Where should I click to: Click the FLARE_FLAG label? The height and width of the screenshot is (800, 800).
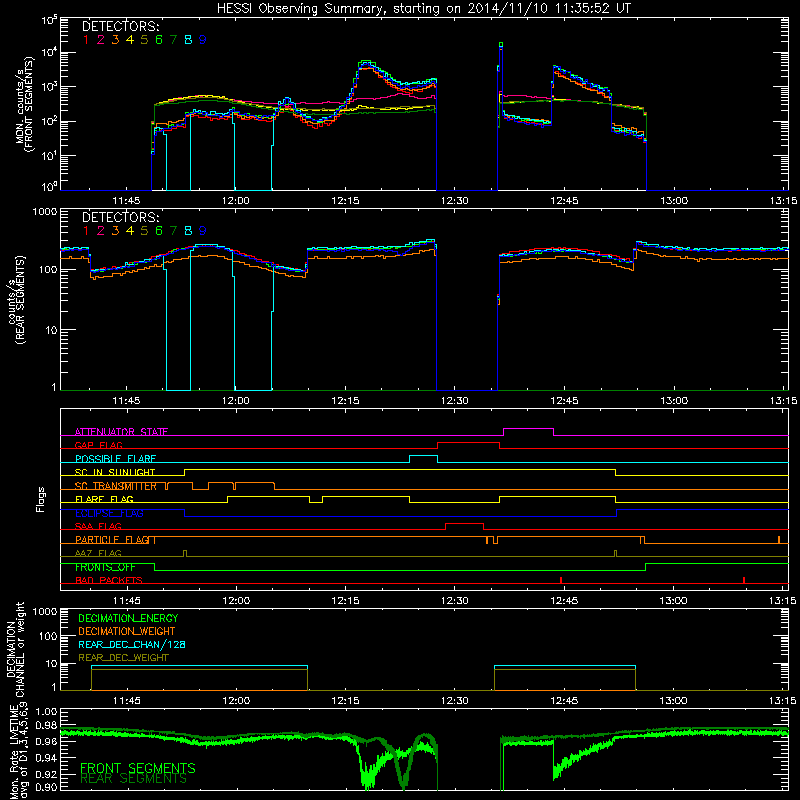[x=104, y=499]
